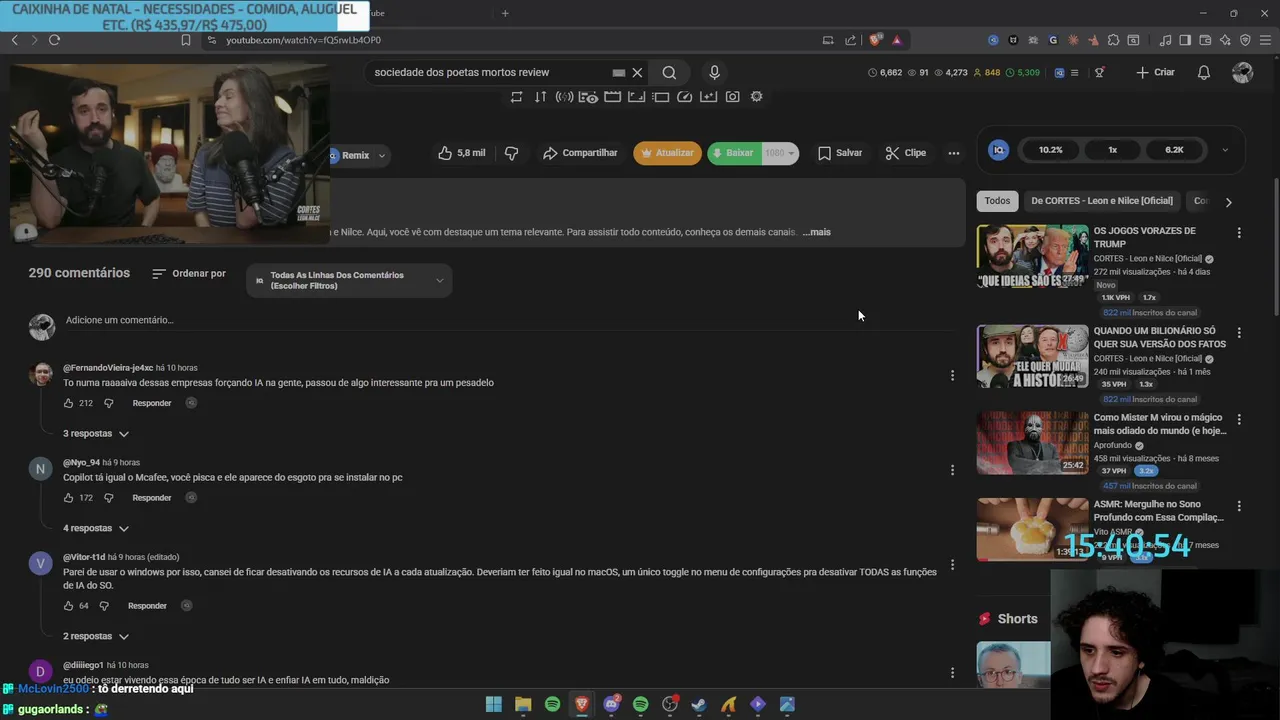
Task: Reply to the Nyo_94 comment
Action: 152,498
